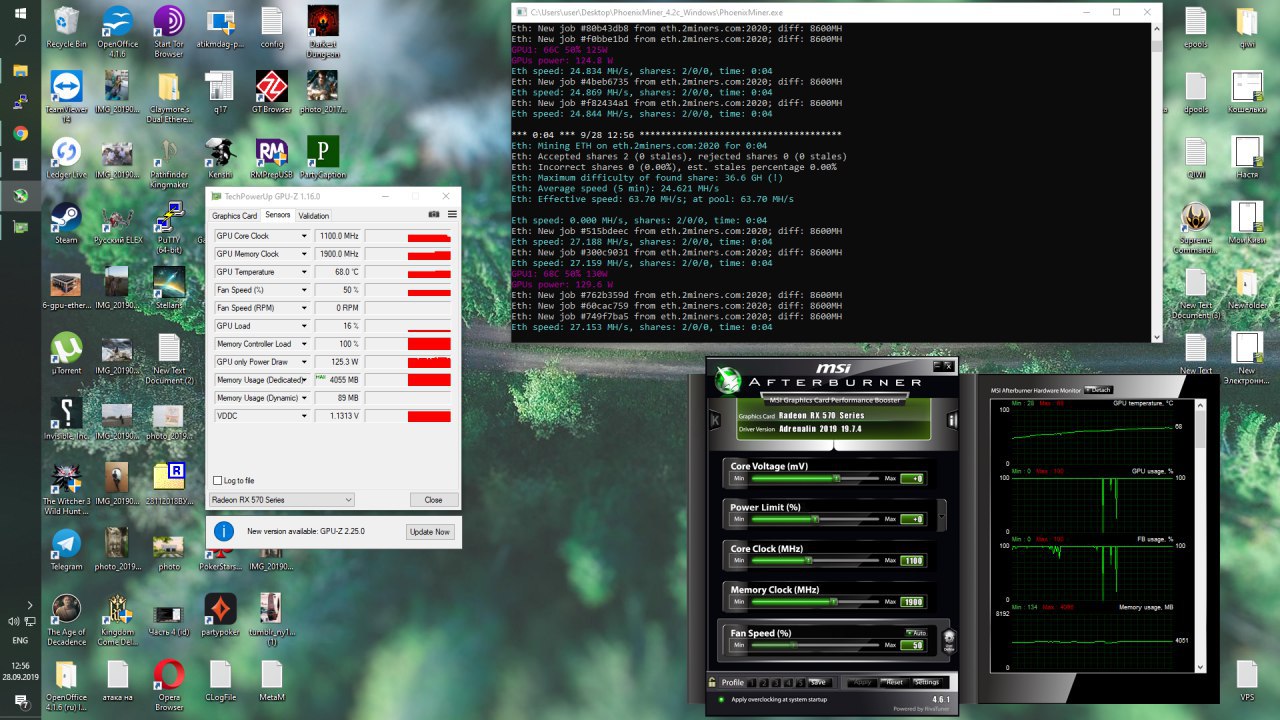Open the Windows Start menu
The height and width of the screenshot is (720, 1280).
pos(20,13)
